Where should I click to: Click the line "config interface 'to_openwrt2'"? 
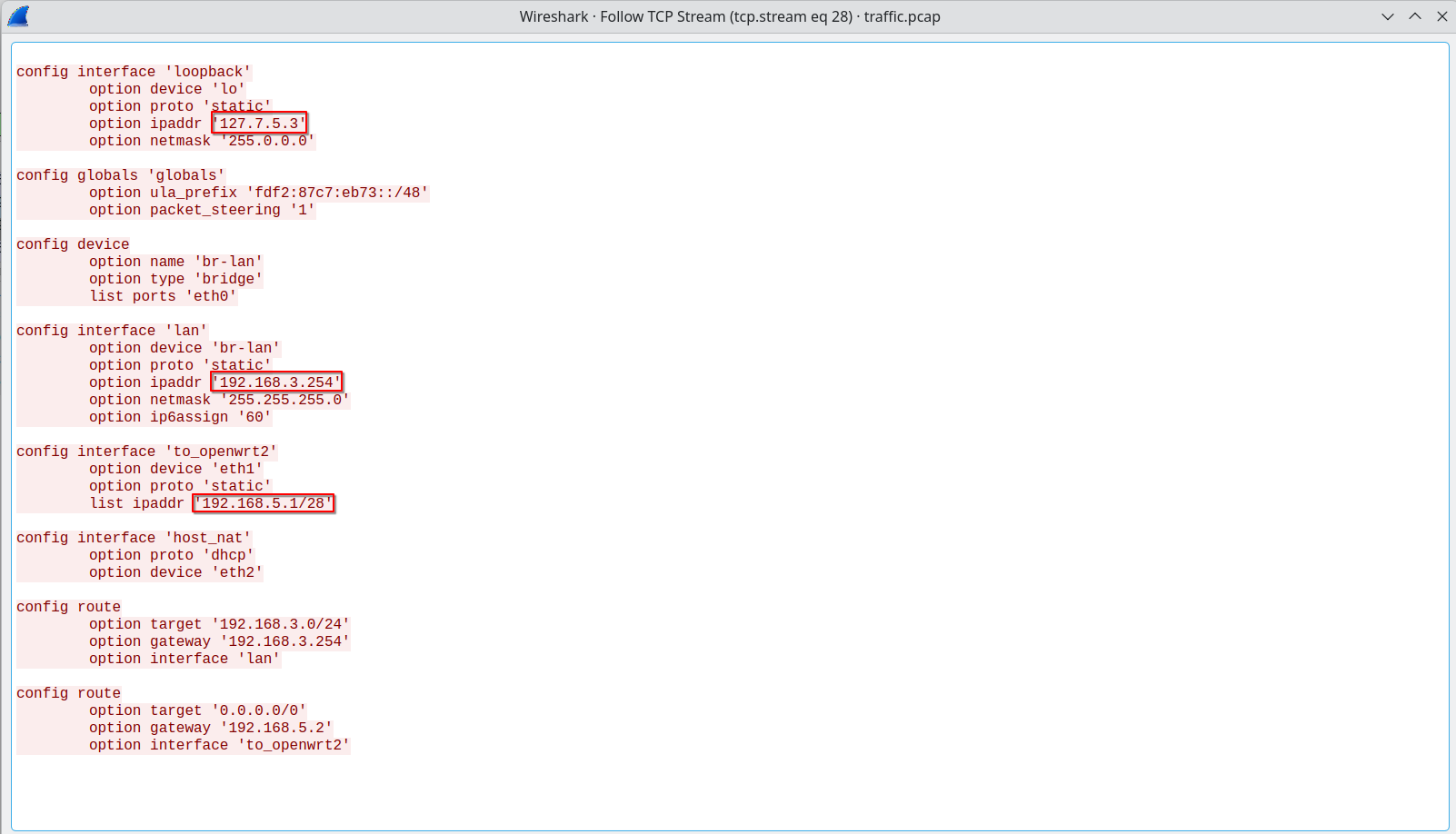click(147, 452)
